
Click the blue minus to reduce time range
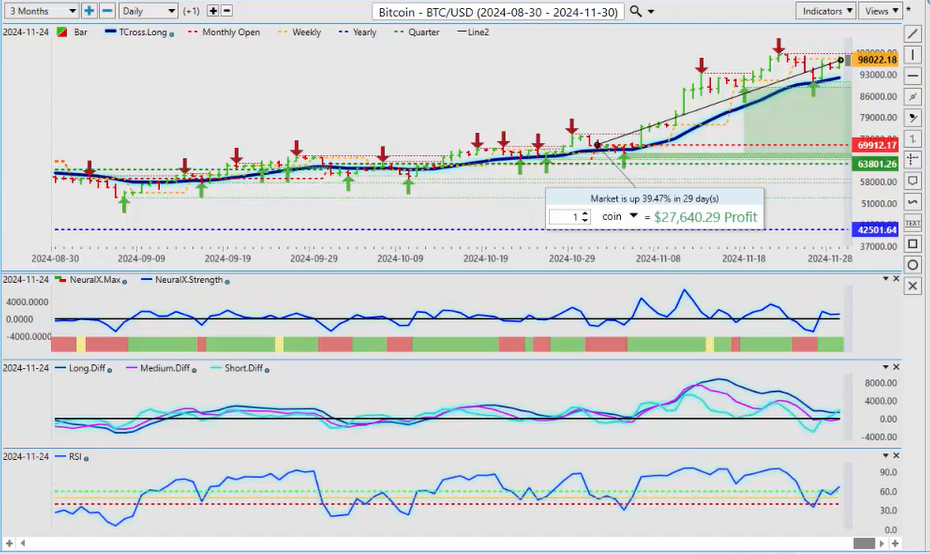pos(107,11)
